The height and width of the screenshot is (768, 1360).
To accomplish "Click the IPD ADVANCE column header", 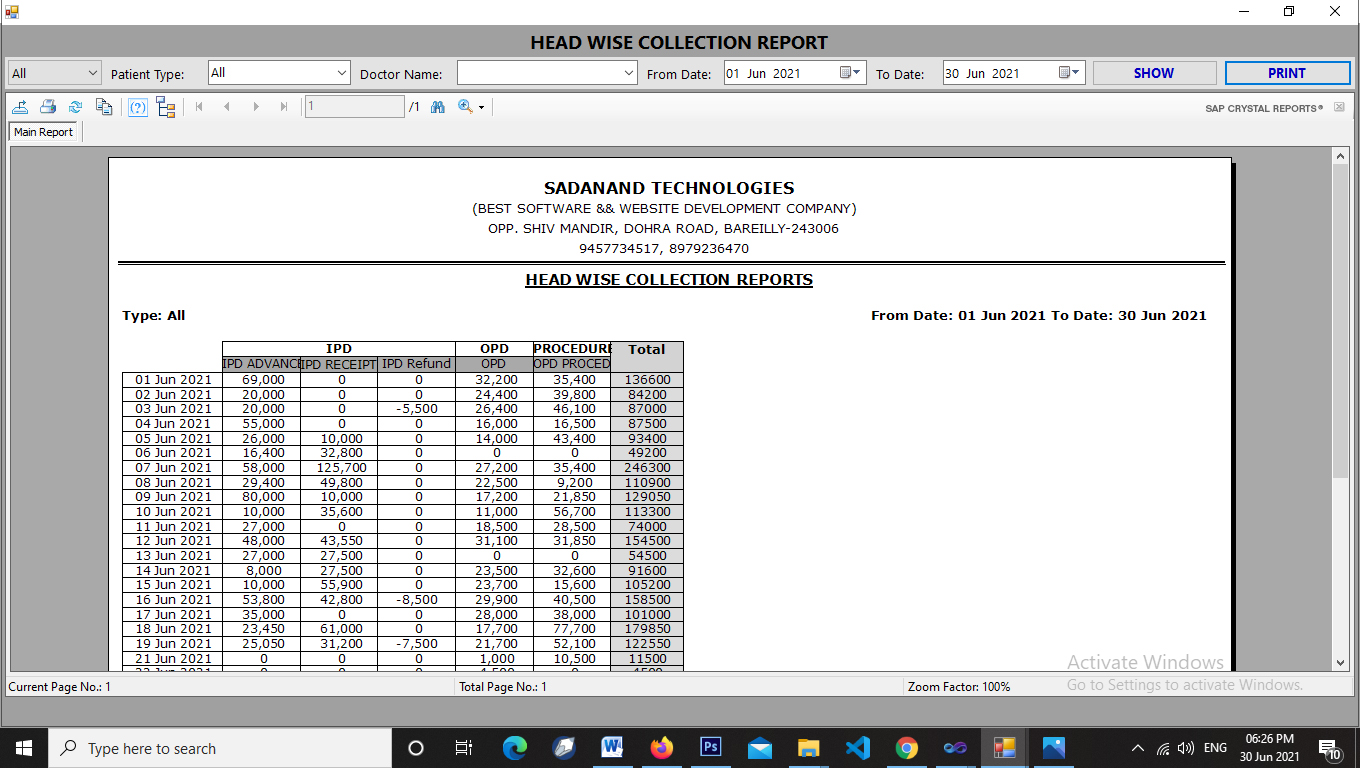I will [261, 364].
